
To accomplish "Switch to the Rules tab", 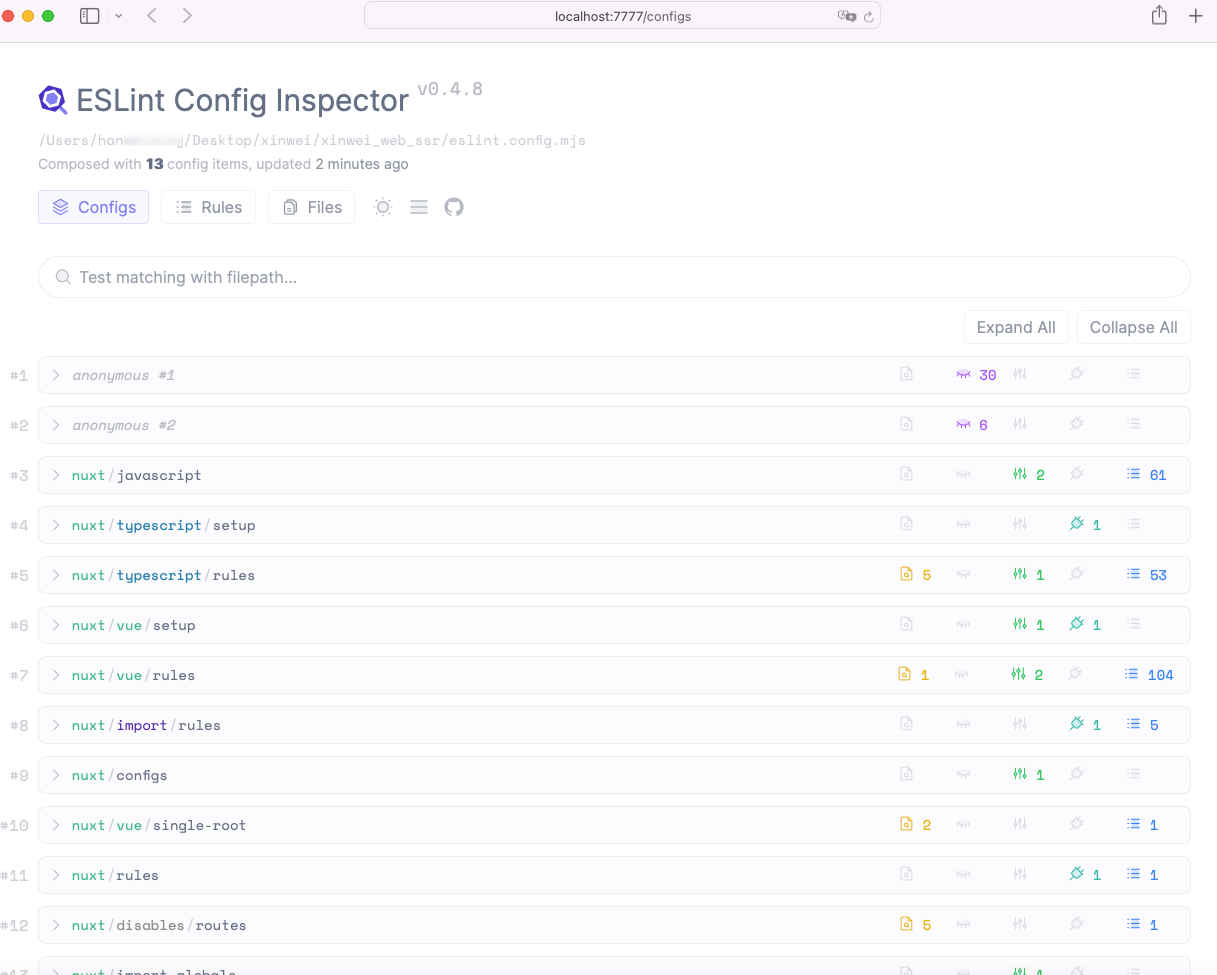I will [208, 207].
